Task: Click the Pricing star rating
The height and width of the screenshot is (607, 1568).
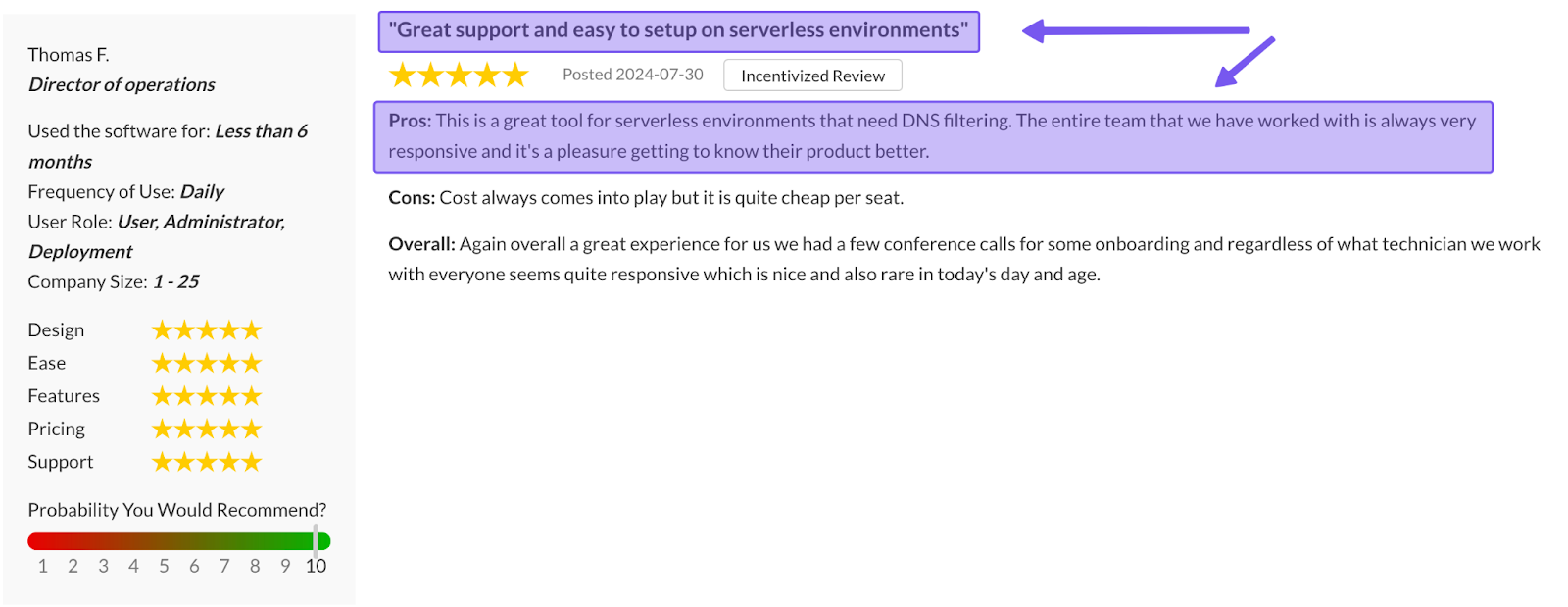Action: (x=207, y=430)
